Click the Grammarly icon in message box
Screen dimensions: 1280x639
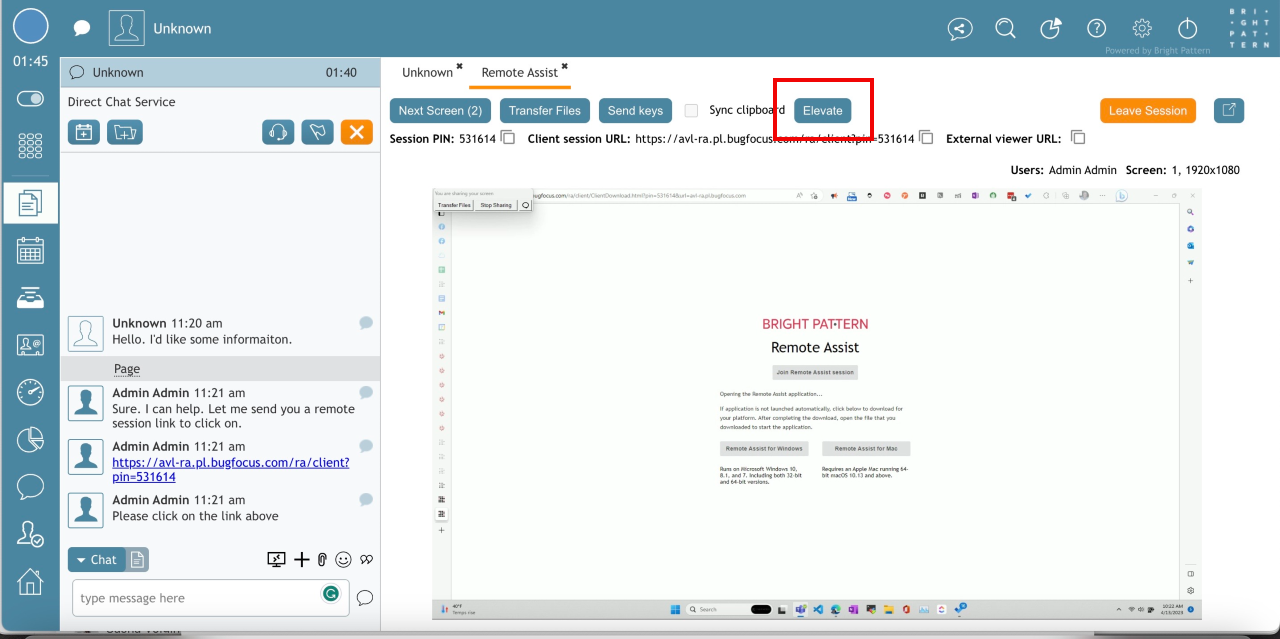point(331,594)
